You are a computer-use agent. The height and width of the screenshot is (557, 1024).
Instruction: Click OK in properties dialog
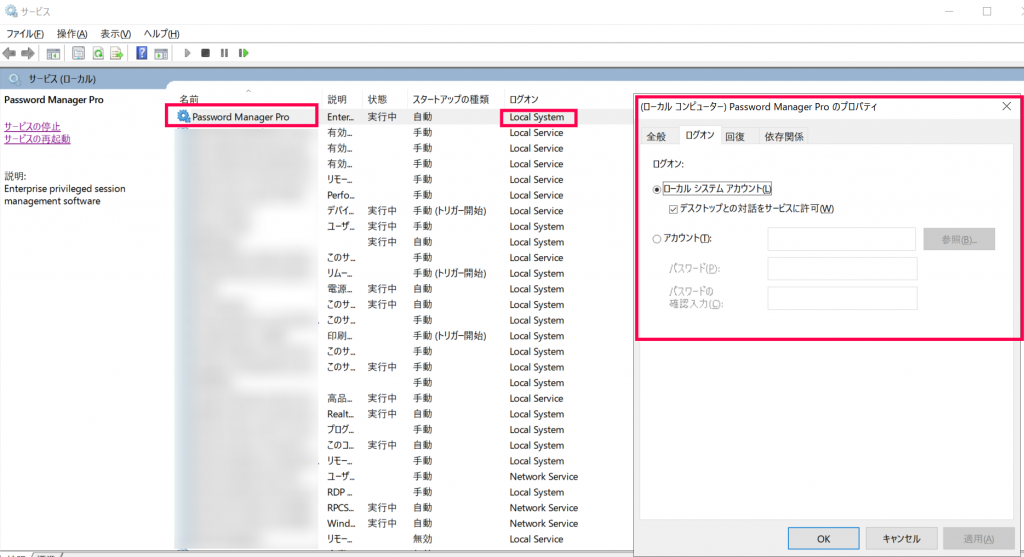pos(823,538)
